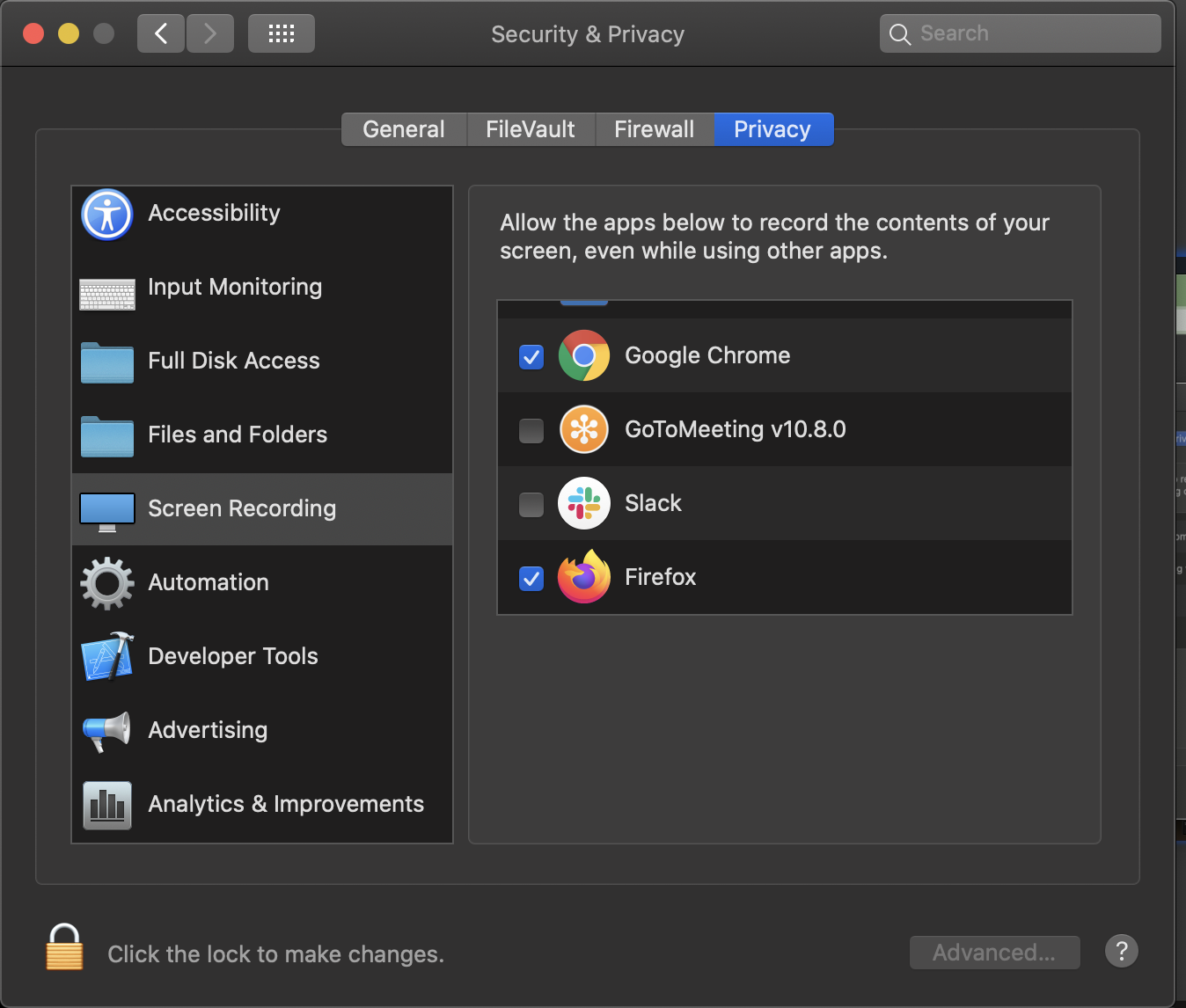Viewport: 1186px width, 1008px height.
Task: Click the Firefox app icon
Action: [583, 577]
